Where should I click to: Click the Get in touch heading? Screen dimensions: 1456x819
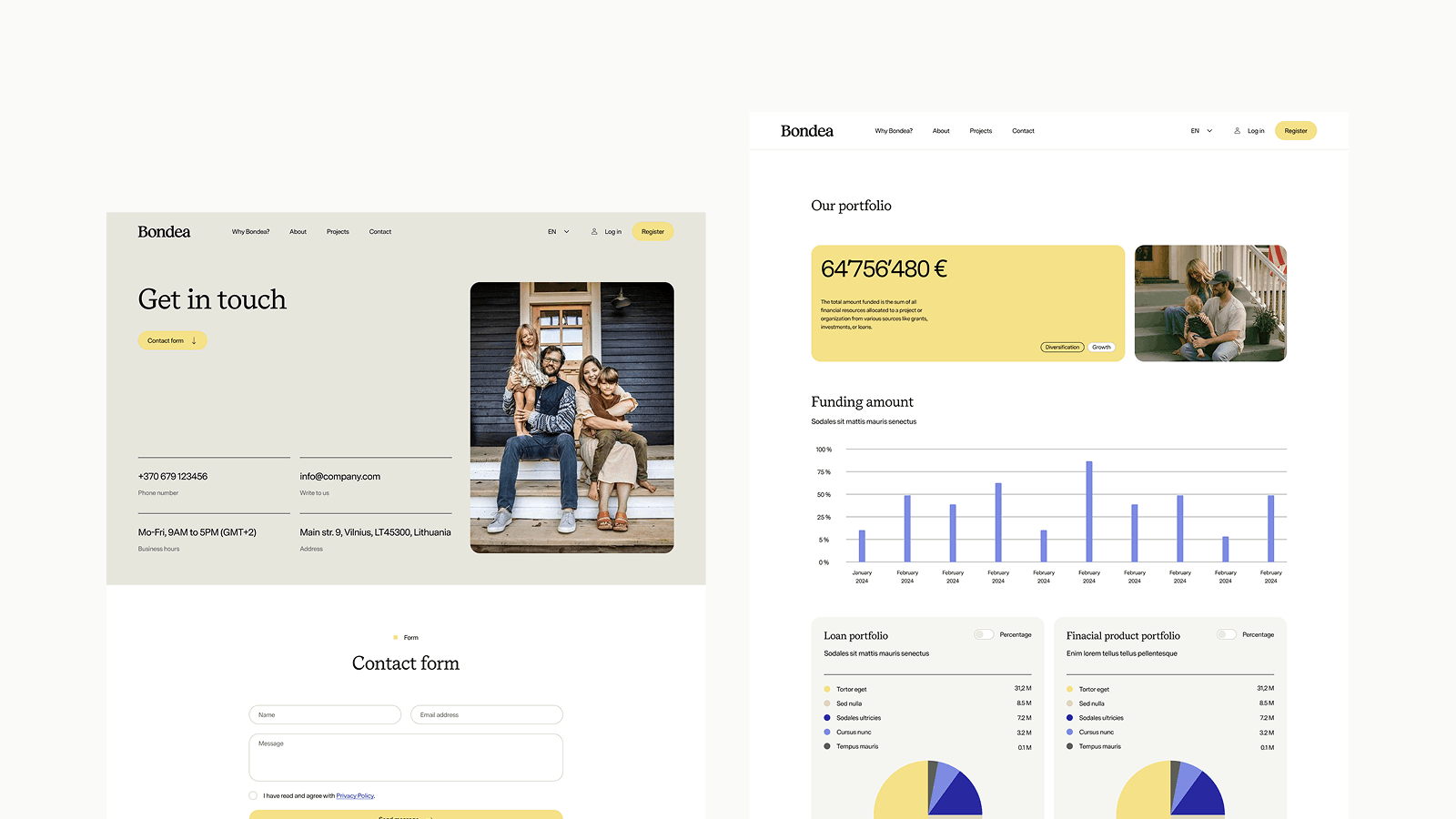coord(212,299)
